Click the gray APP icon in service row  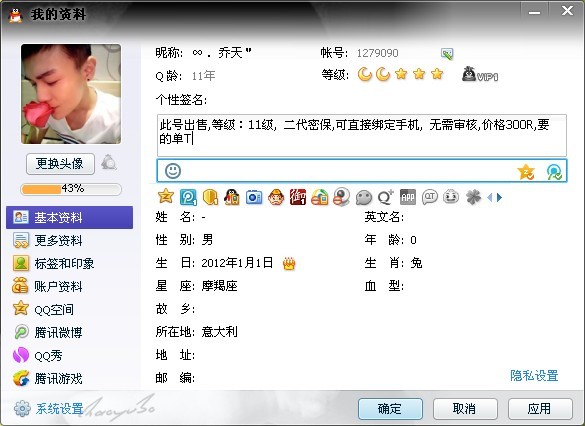(407, 197)
